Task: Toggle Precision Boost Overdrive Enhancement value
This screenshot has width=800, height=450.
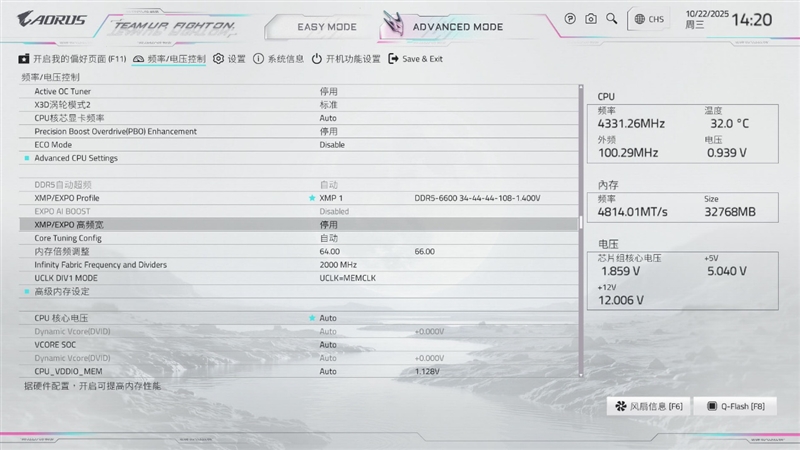Action: (329, 131)
